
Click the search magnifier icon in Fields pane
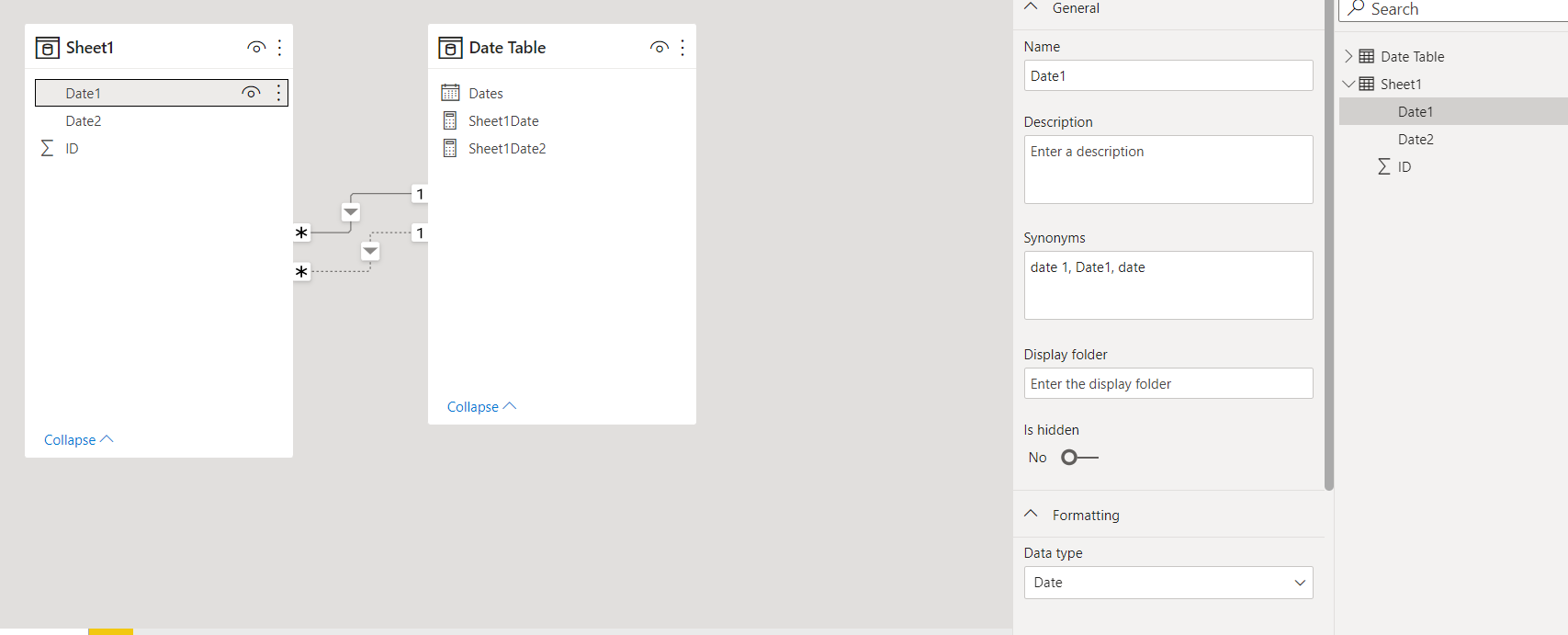1356,8
